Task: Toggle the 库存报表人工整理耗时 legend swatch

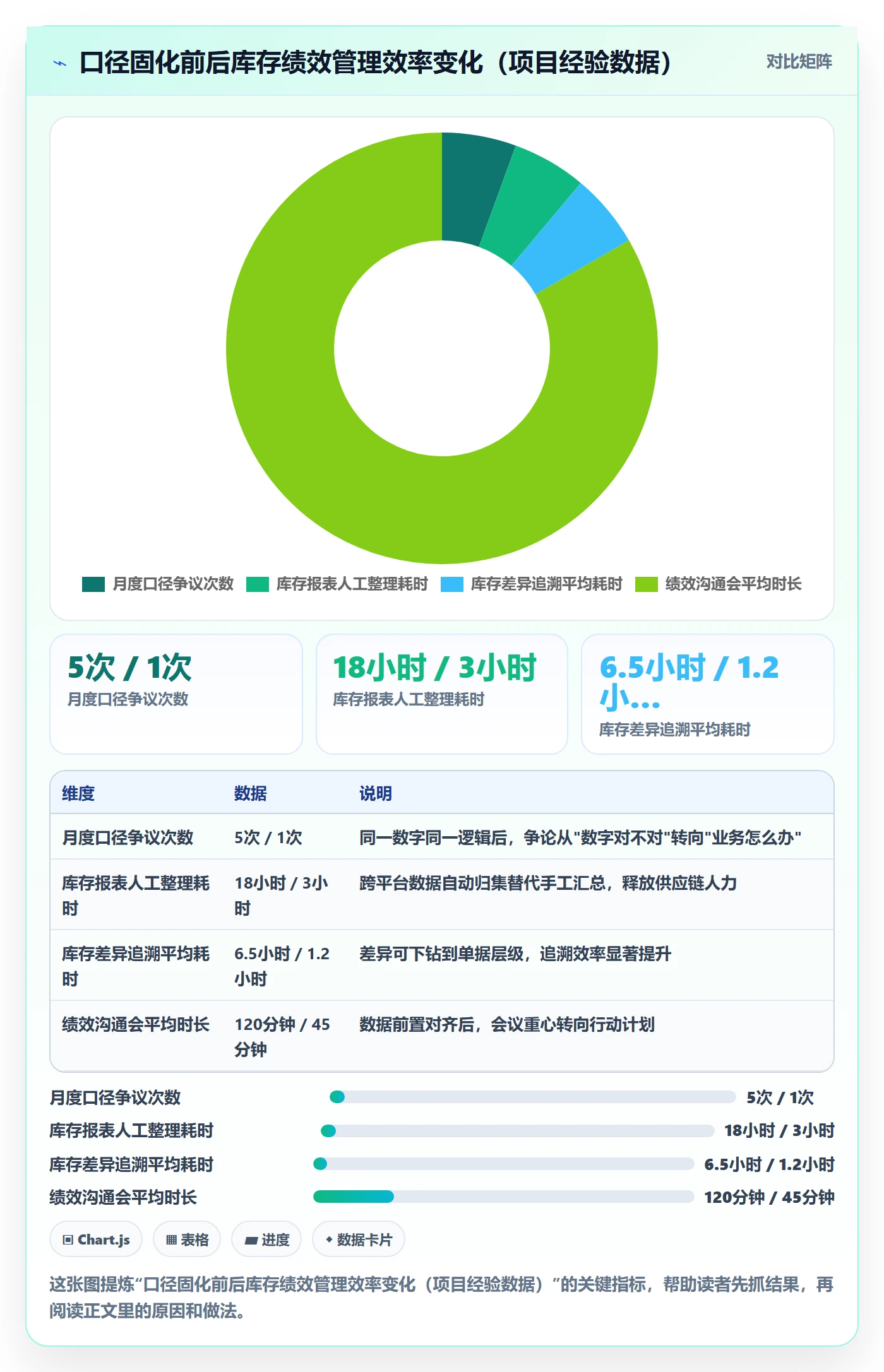Action: tap(258, 584)
